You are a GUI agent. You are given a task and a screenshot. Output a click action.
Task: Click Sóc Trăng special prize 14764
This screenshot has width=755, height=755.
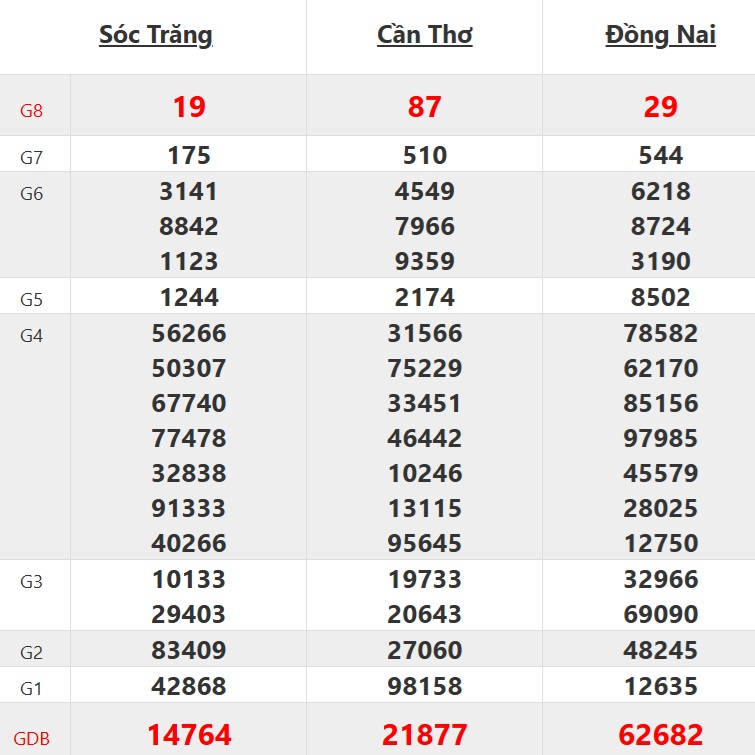189,735
